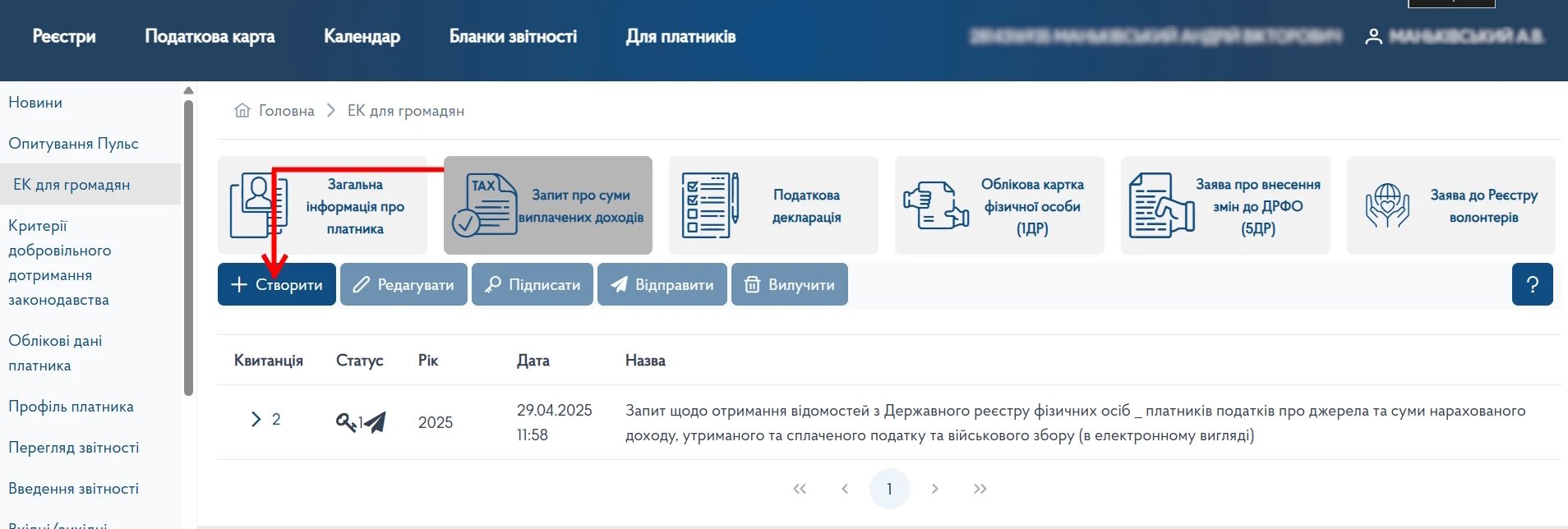The width and height of the screenshot is (1568, 529).
Task: Open the 'Заява до Реєстру волонтерів' tile
Action: (1450, 205)
